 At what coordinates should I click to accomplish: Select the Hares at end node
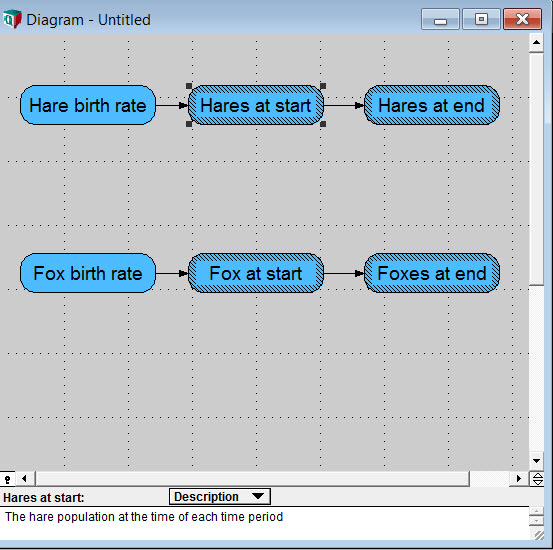click(432, 105)
